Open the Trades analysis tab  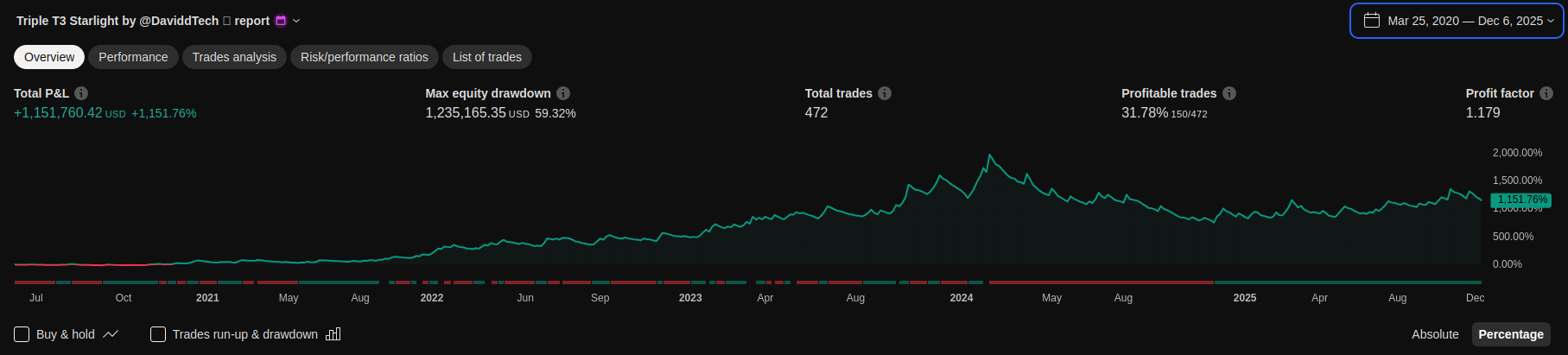click(234, 57)
